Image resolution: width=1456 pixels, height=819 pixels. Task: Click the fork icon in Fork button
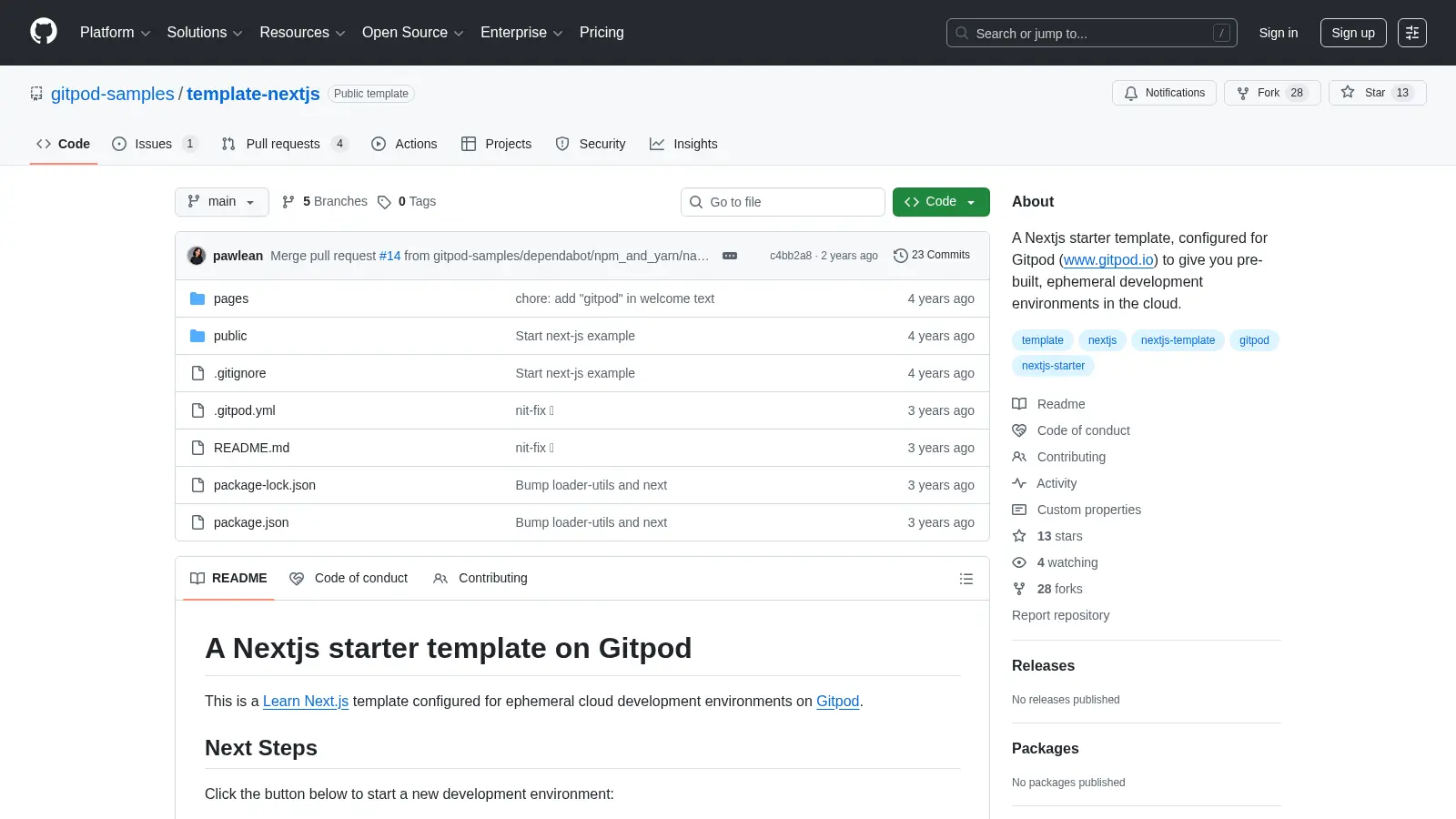[x=1243, y=93]
